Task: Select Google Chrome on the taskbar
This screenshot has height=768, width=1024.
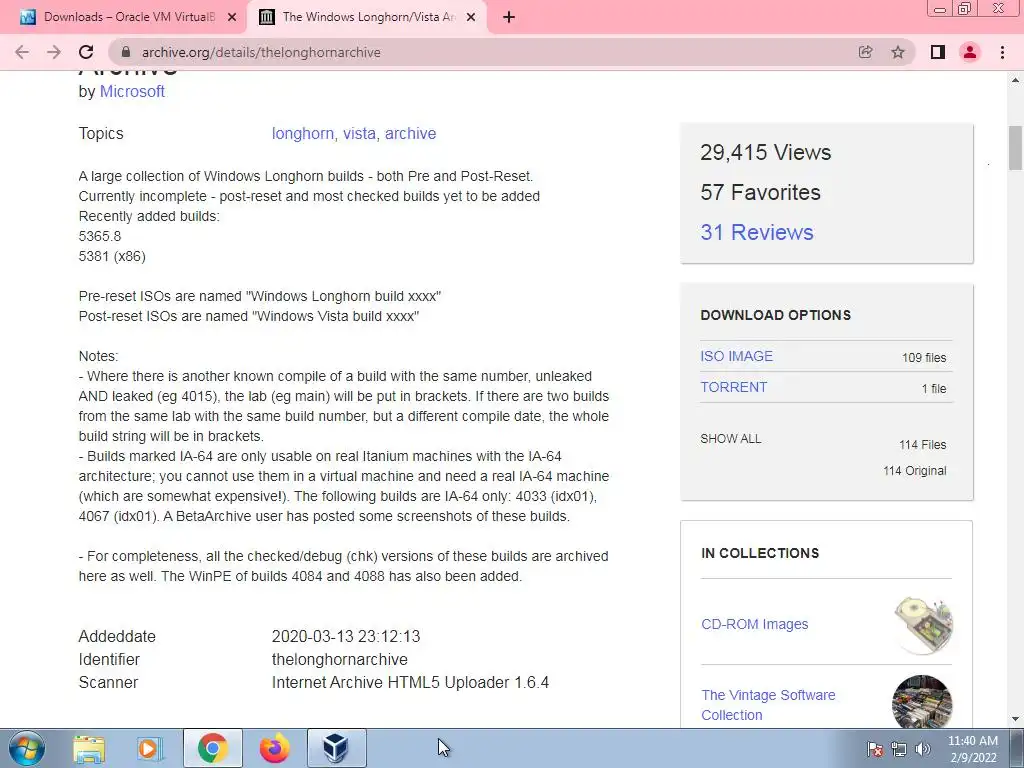Action: click(213, 748)
